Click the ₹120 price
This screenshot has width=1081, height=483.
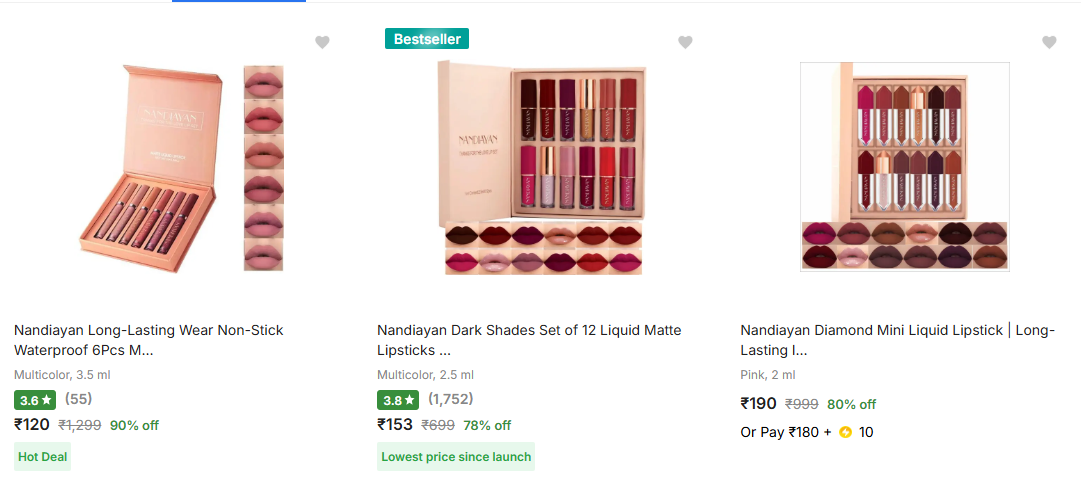[32, 424]
